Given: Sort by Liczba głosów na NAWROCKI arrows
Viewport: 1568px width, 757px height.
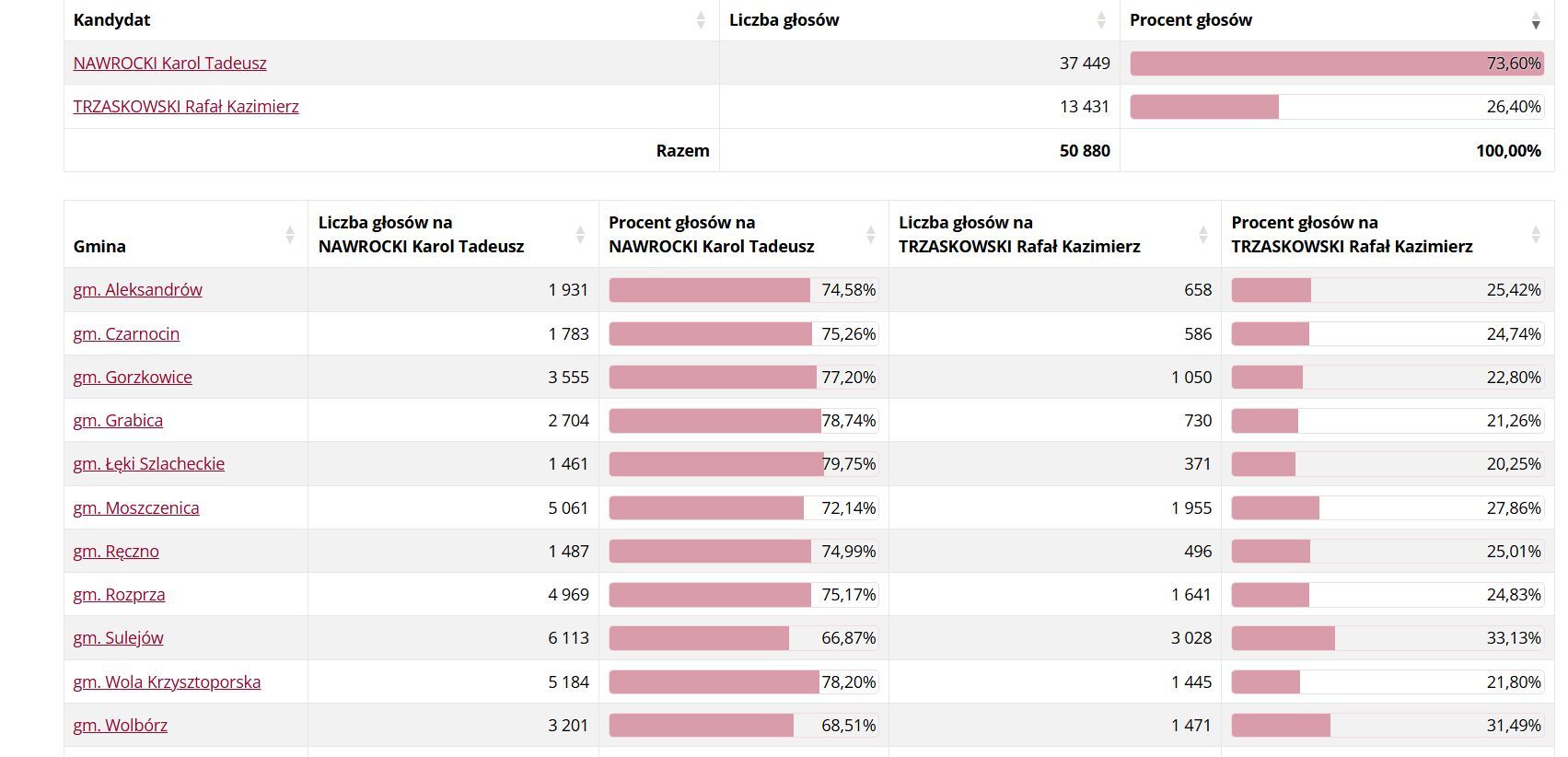Looking at the screenshot, I should click(580, 235).
